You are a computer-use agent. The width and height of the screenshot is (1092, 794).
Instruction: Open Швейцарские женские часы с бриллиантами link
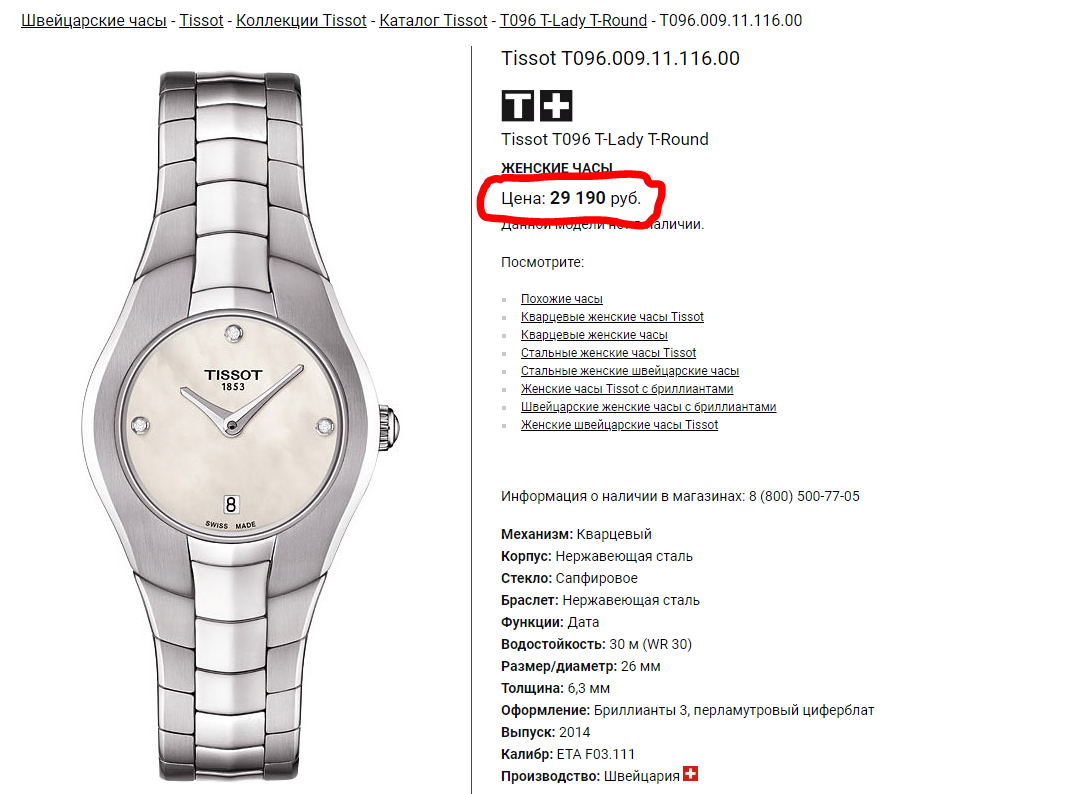(648, 407)
